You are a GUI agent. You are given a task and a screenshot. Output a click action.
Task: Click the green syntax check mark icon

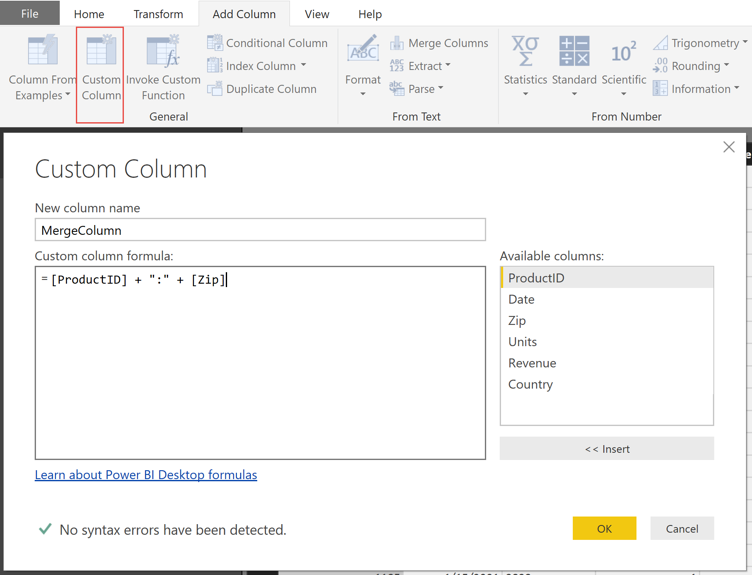(x=45, y=529)
